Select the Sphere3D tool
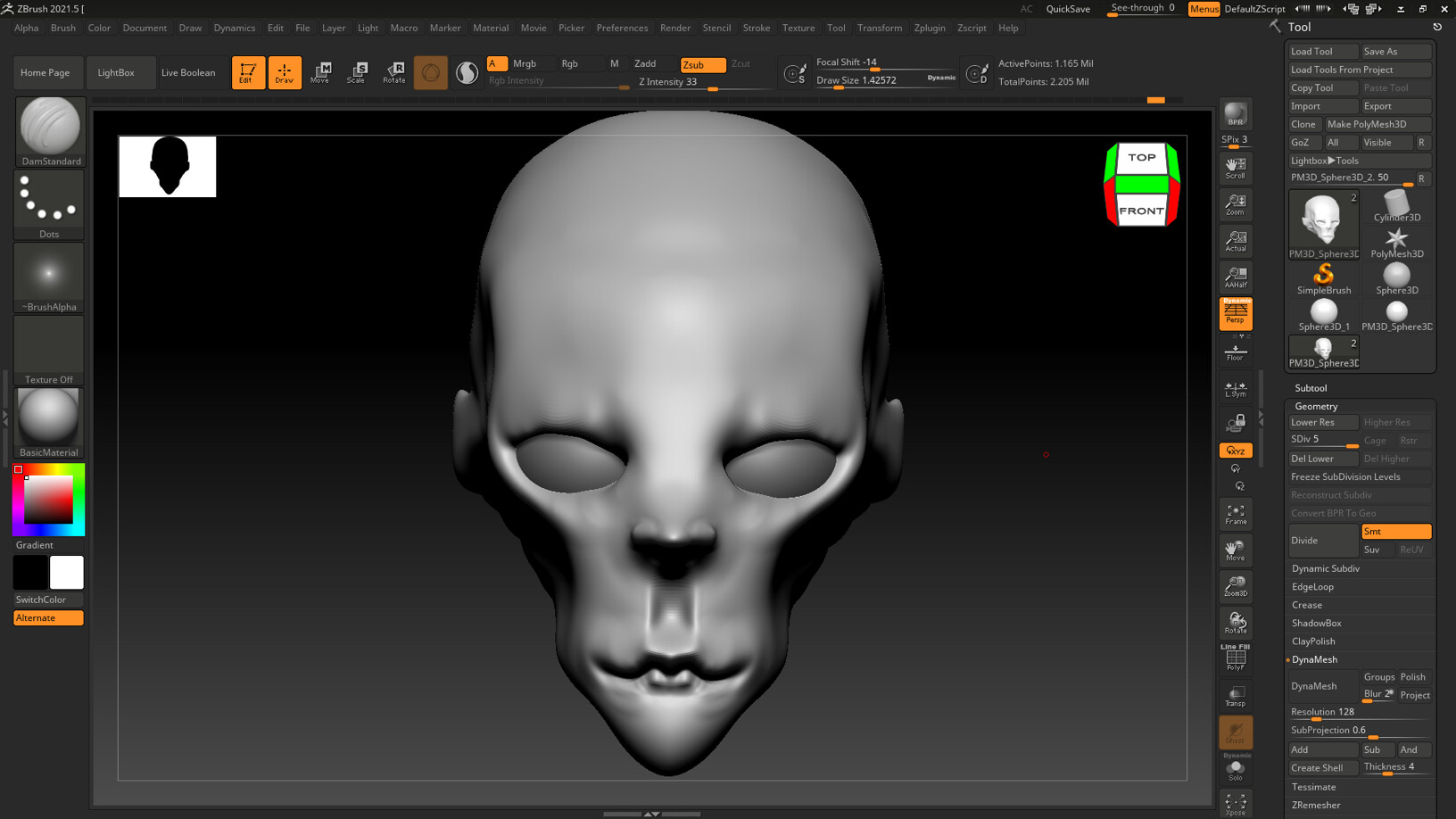Screen dimensions: 1456x819 (x=1396, y=278)
